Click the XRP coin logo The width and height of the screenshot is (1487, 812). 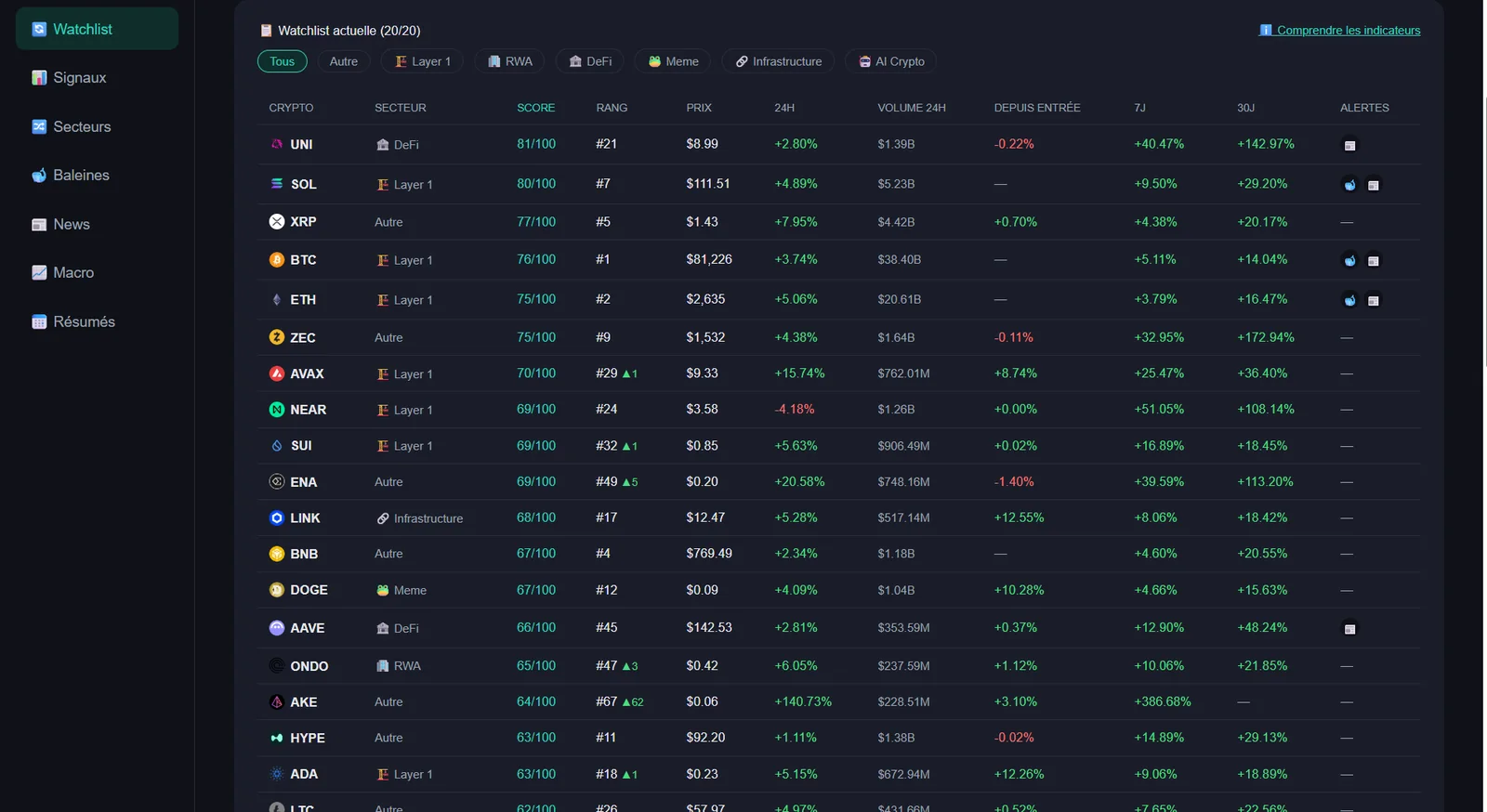point(276,221)
